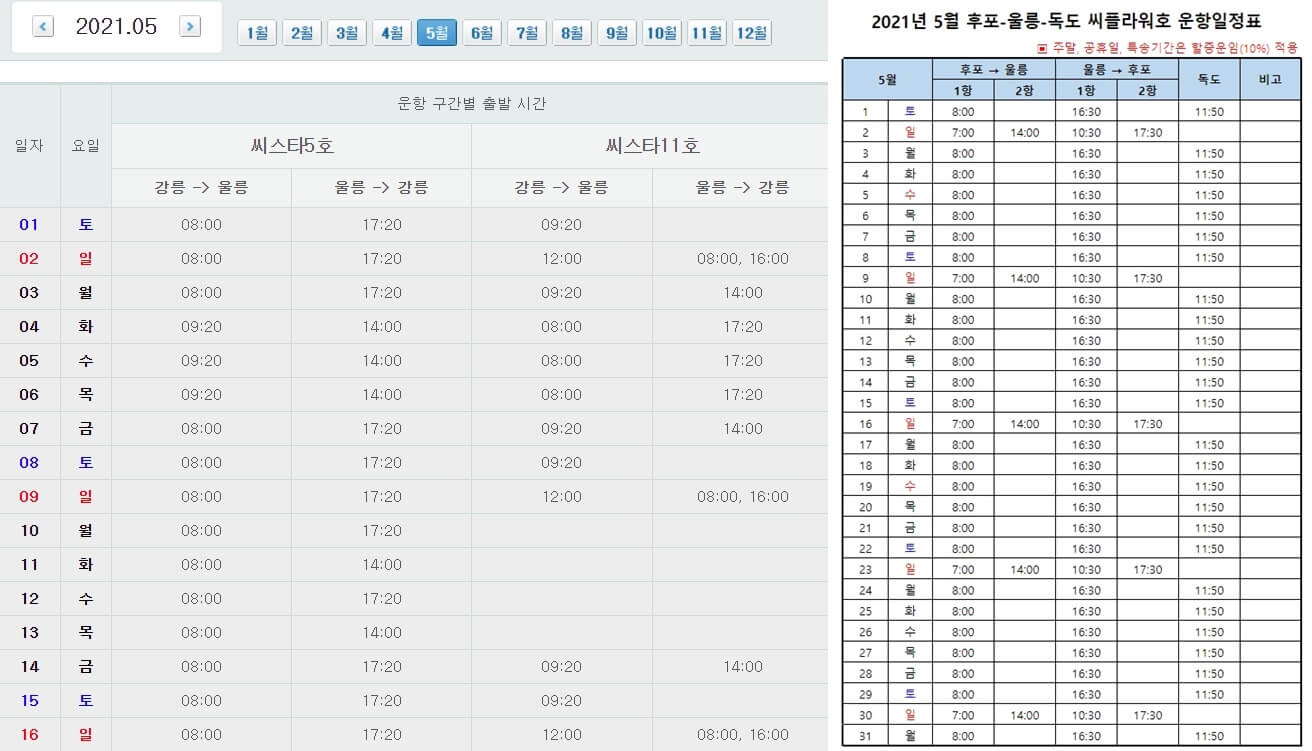Select date 16 in left schedule
The width and height of the screenshot is (1312, 751).
[29, 735]
